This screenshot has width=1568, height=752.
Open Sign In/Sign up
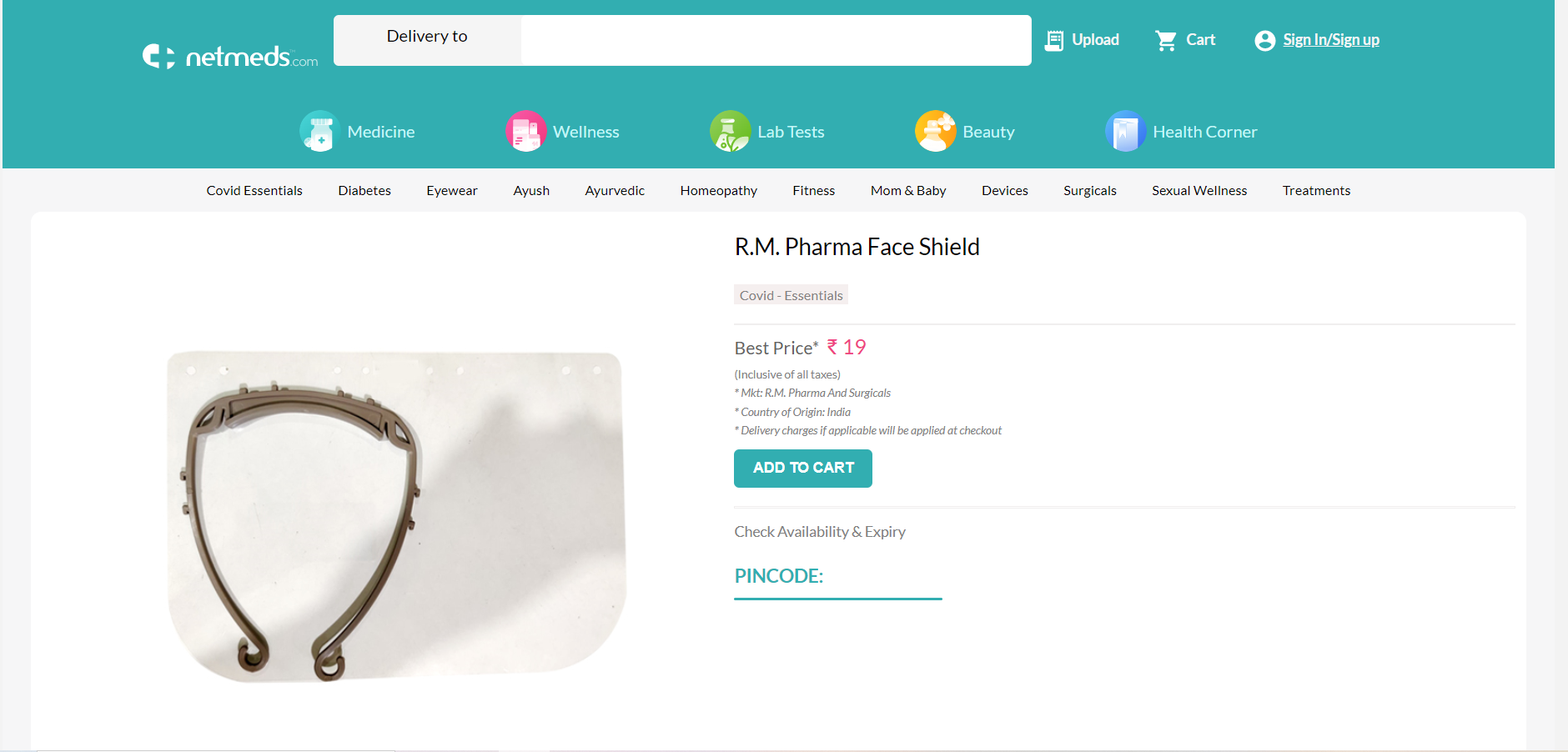tap(1330, 39)
